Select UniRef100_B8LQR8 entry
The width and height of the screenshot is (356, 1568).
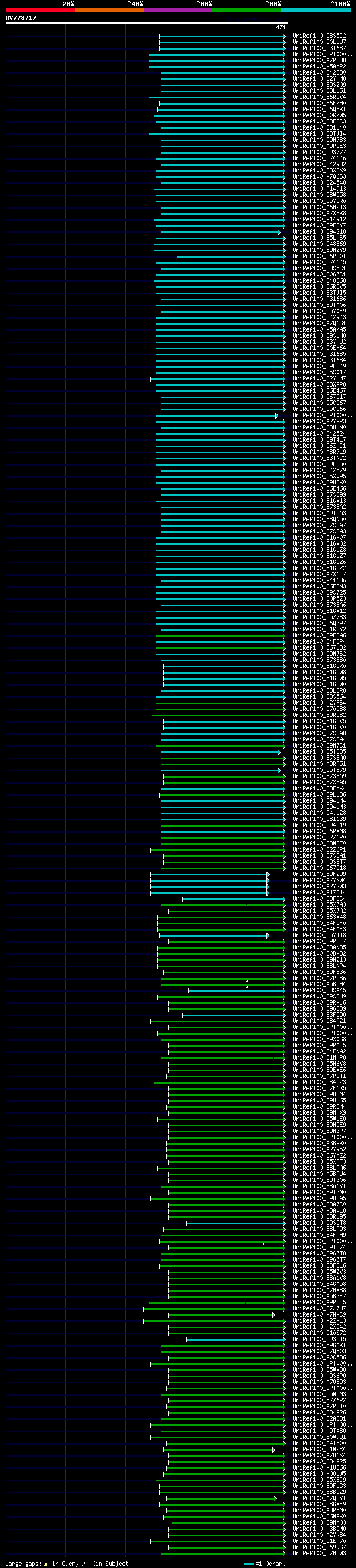coord(319,690)
